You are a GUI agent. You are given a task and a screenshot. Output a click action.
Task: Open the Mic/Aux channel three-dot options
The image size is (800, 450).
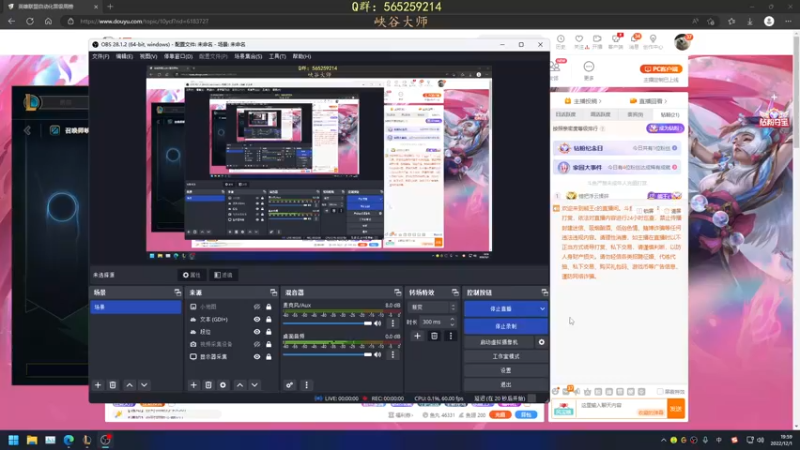(393, 323)
